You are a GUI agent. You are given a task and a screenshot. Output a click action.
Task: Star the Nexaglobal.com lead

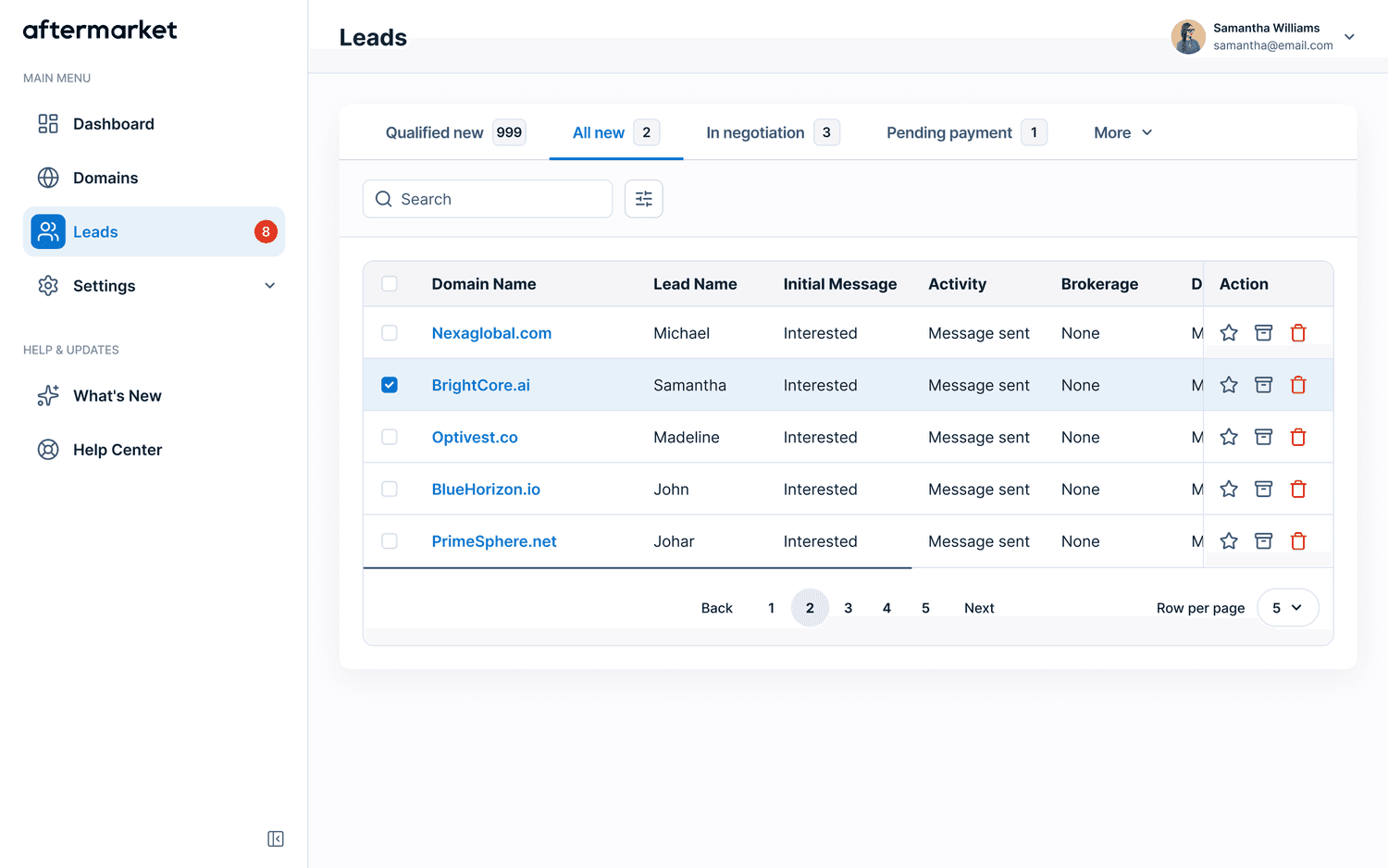(x=1229, y=333)
